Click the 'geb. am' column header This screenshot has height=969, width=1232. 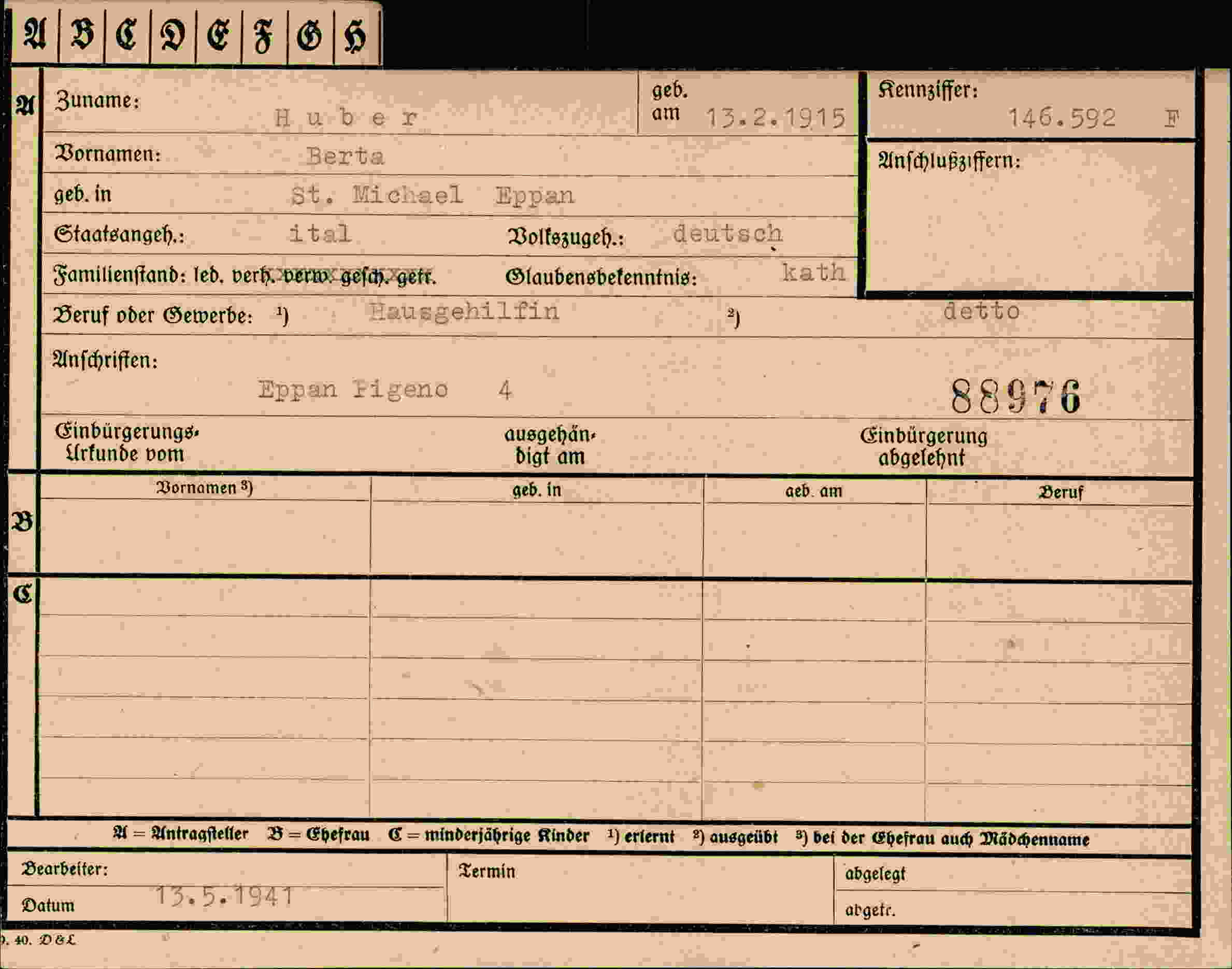coord(813,491)
